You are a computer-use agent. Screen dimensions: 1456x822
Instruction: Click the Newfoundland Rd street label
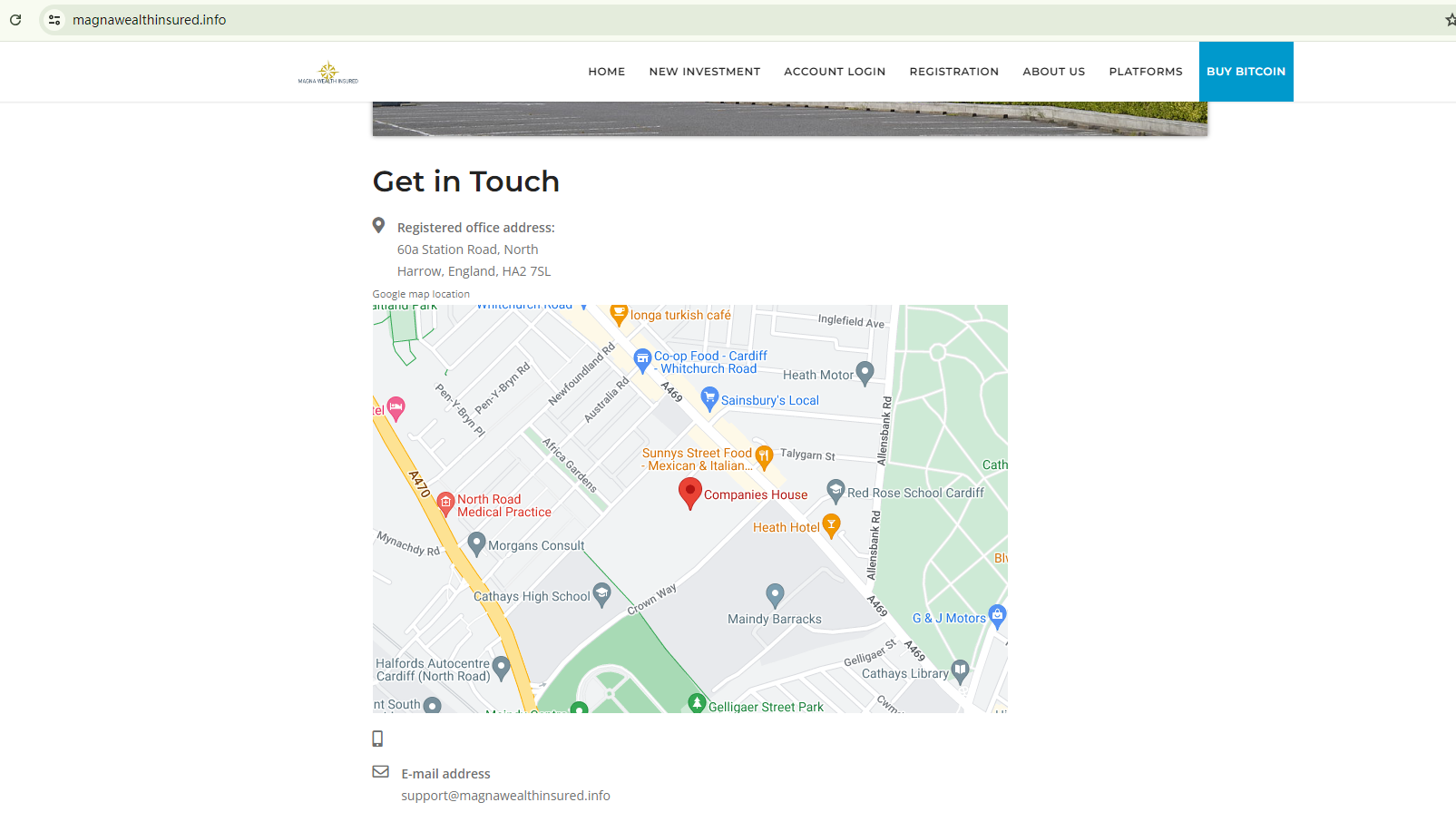[581, 374]
